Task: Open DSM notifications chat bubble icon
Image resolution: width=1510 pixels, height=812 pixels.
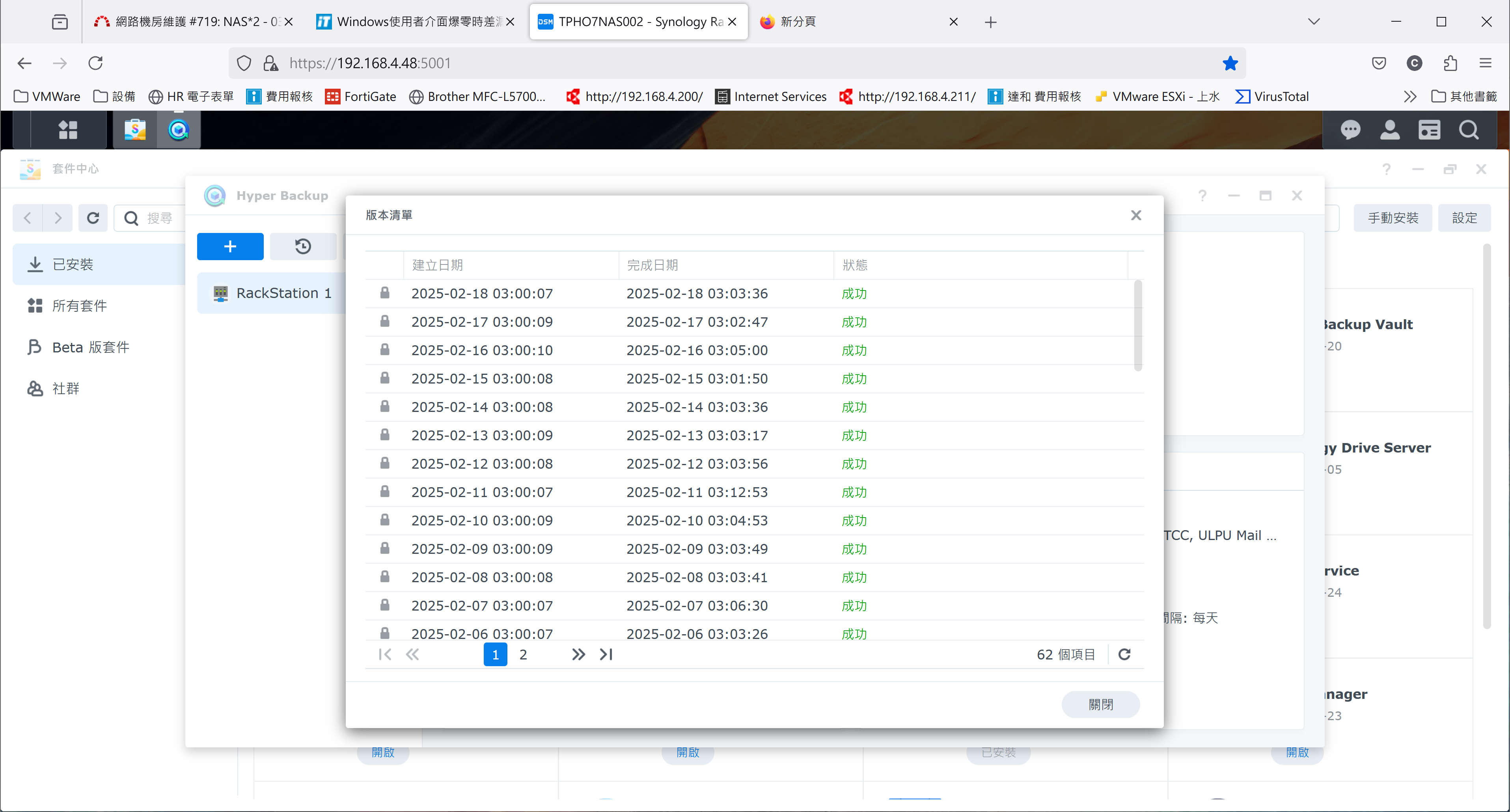Action: click(x=1350, y=129)
